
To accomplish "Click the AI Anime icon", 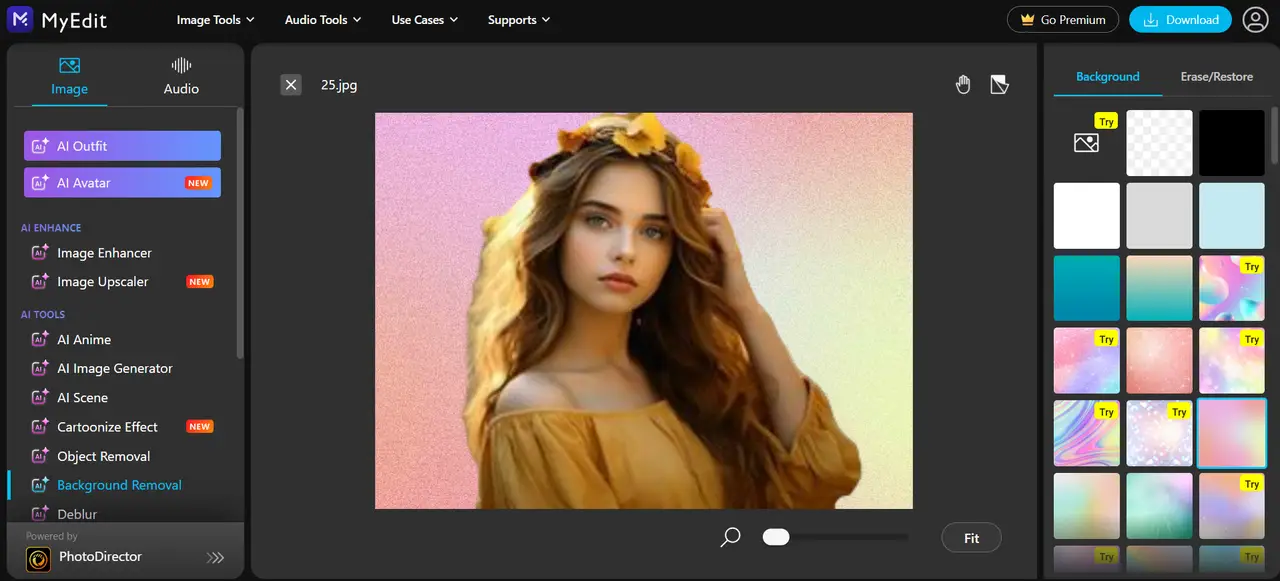I will [x=40, y=340].
